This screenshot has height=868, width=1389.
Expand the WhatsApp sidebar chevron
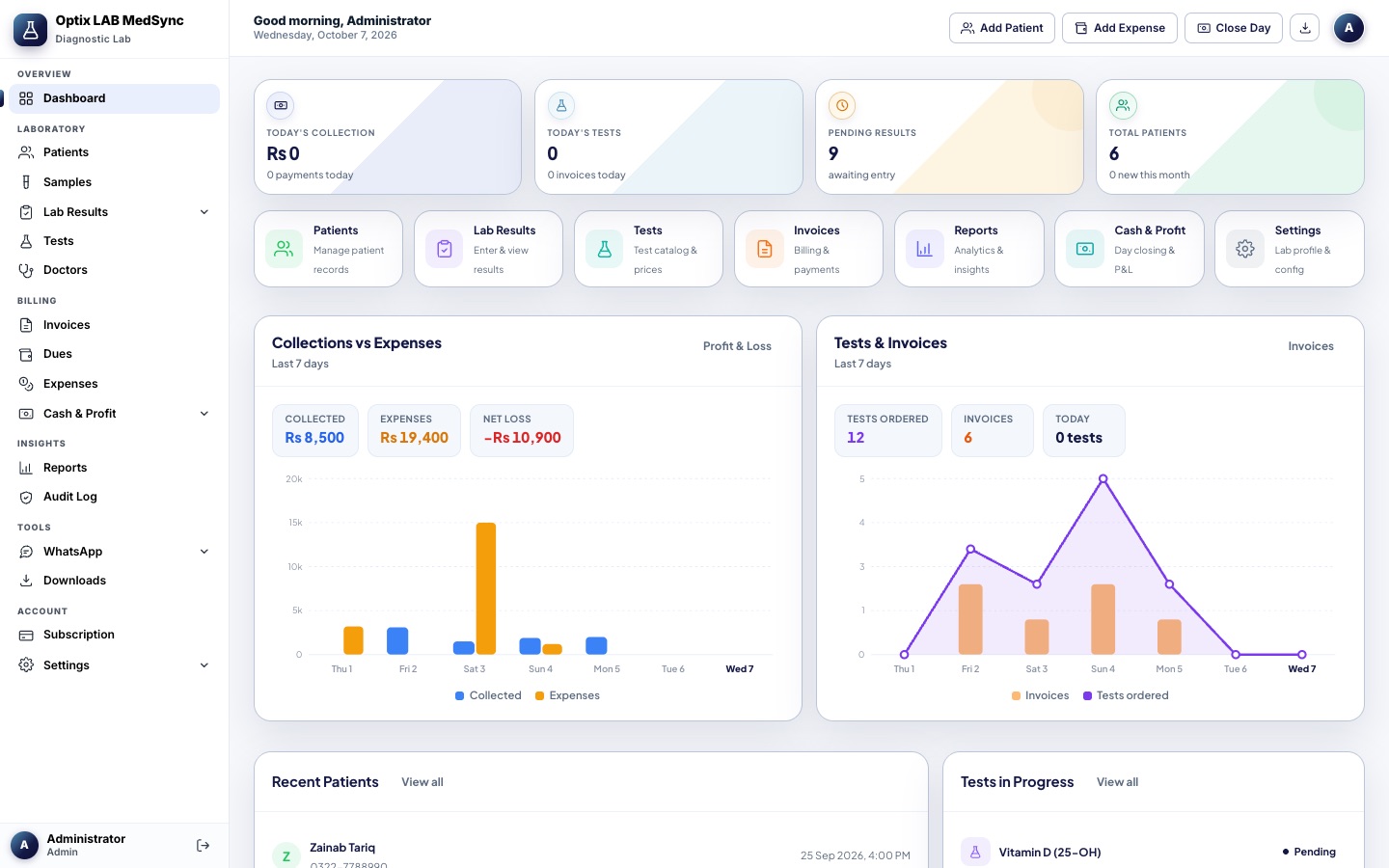point(204,552)
